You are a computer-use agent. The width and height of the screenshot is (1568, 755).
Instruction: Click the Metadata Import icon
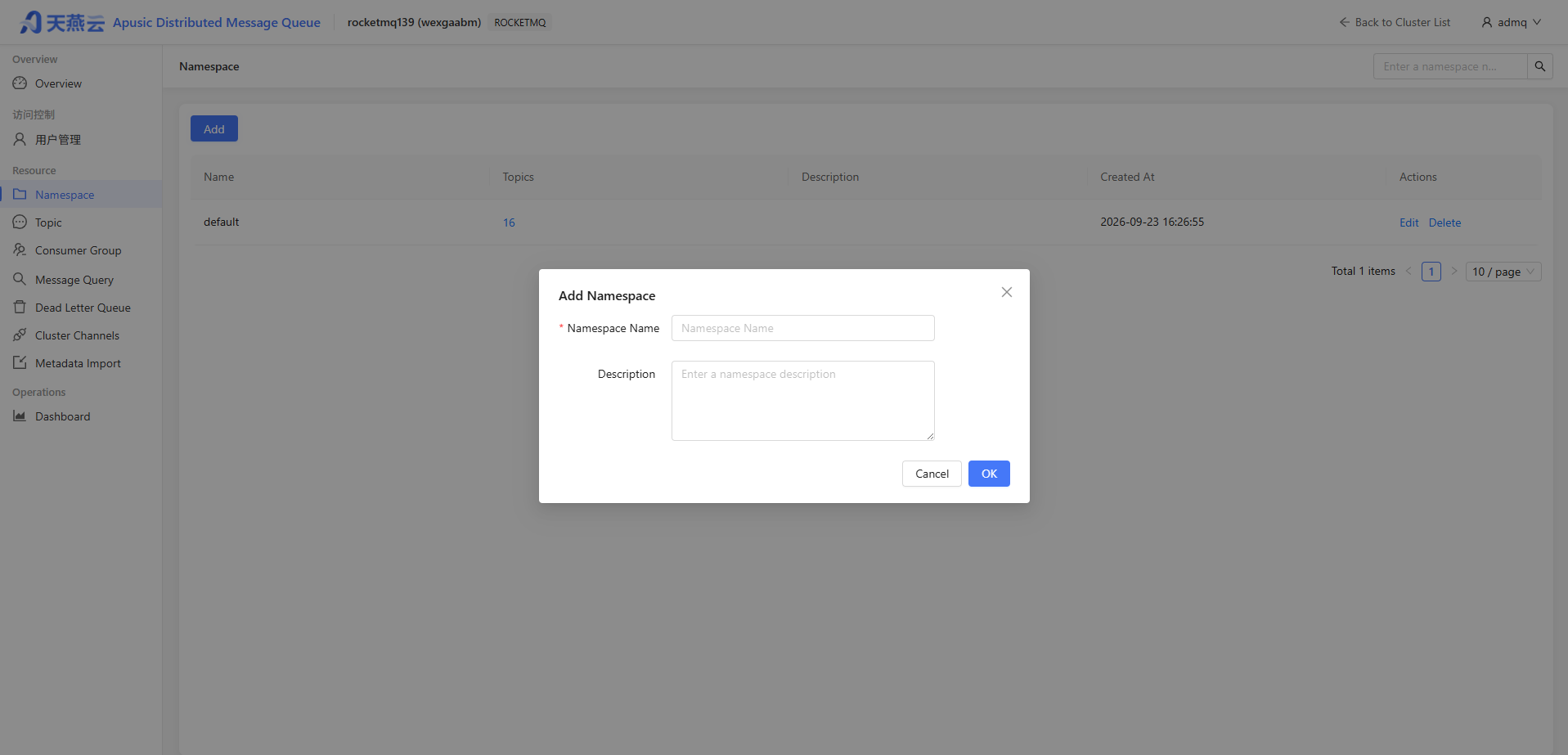[20, 363]
